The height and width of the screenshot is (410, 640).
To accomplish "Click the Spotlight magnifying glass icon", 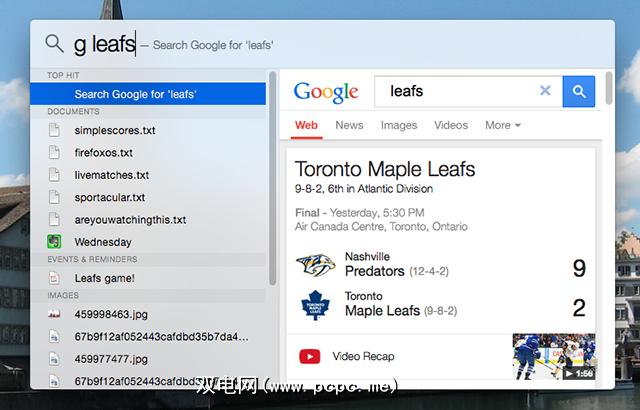I will click(54, 44).
